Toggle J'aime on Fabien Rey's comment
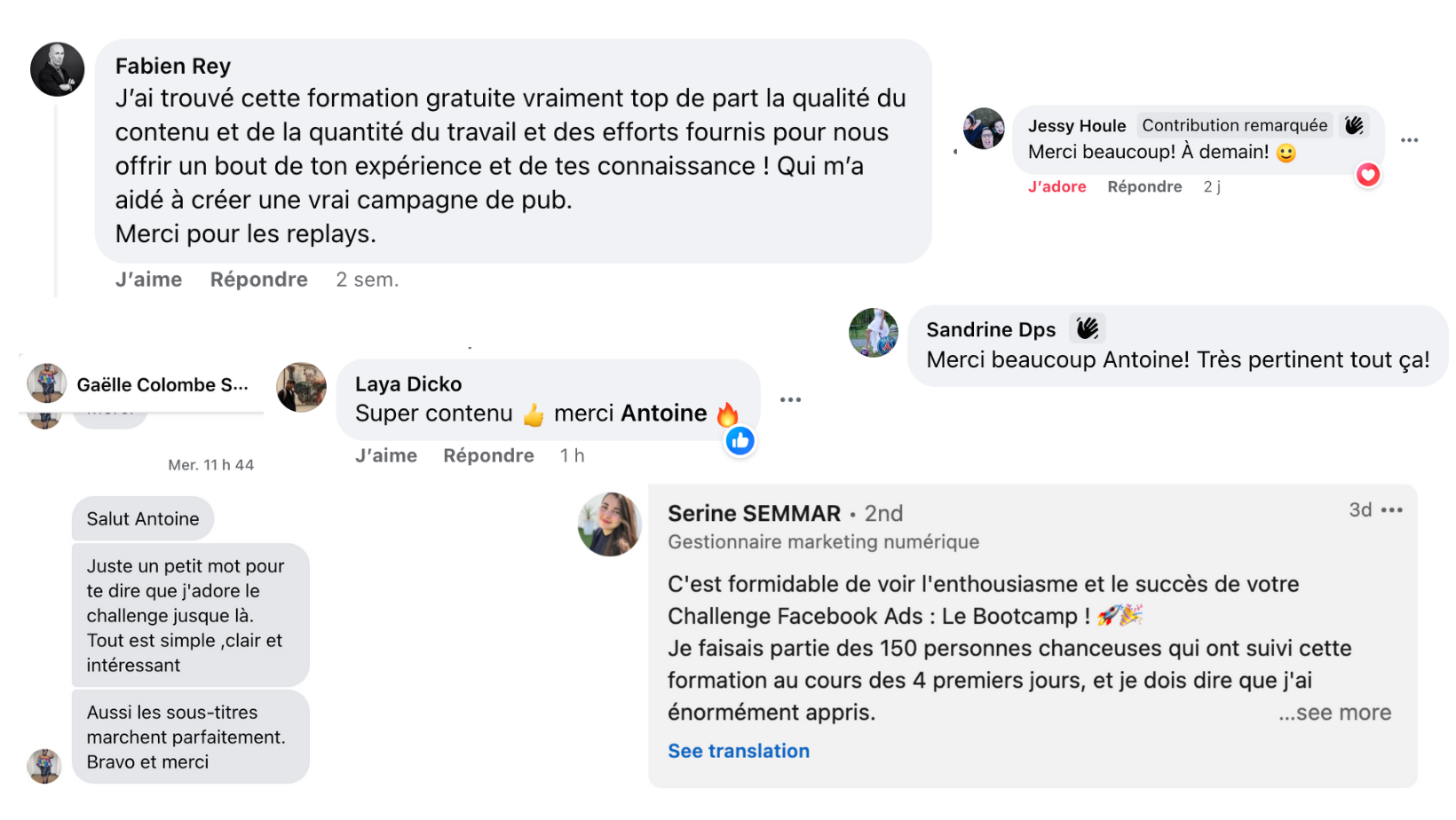The image size is (1456, 820). point(148,280)
